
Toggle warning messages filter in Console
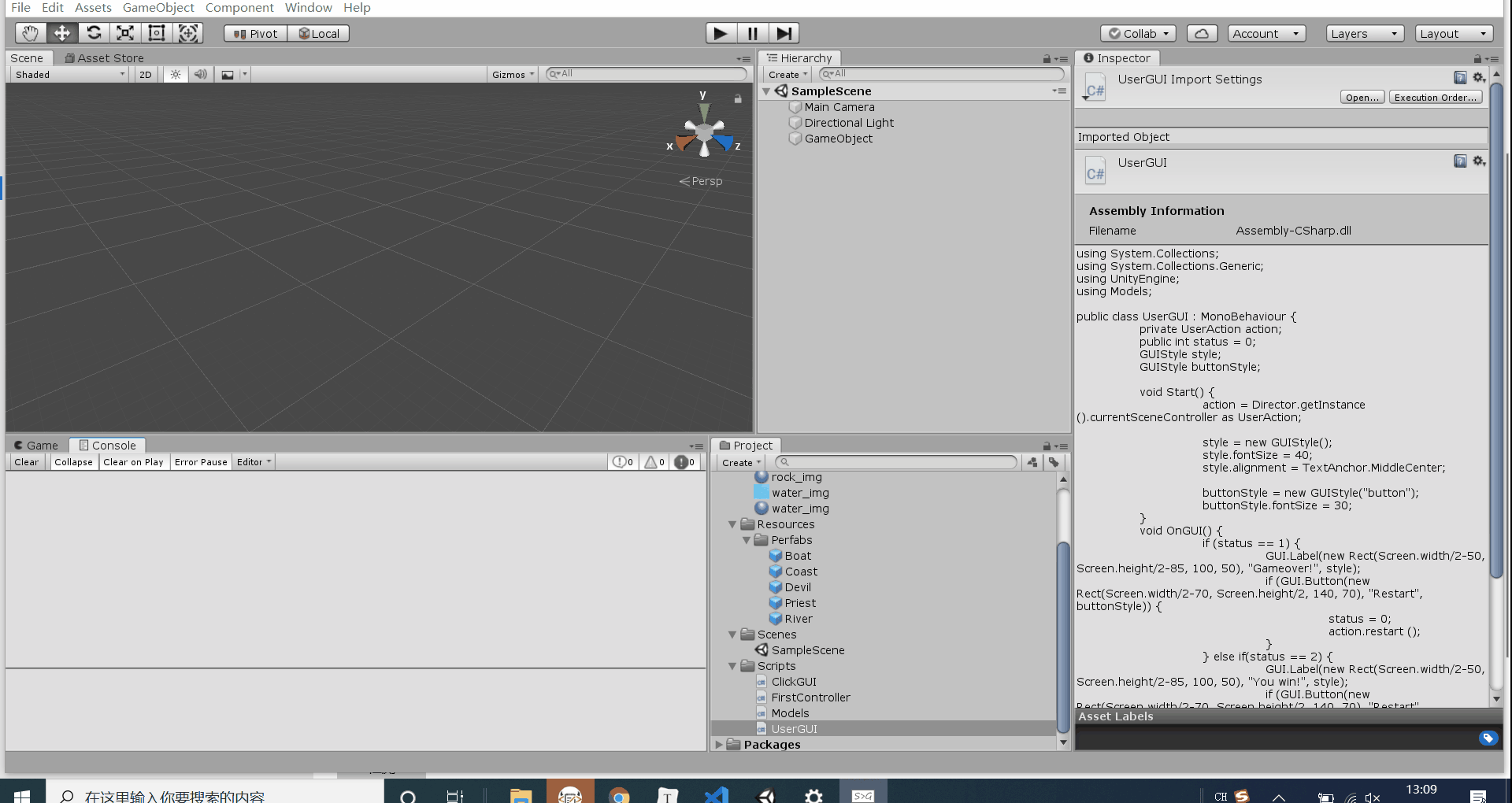coord(655,462)
